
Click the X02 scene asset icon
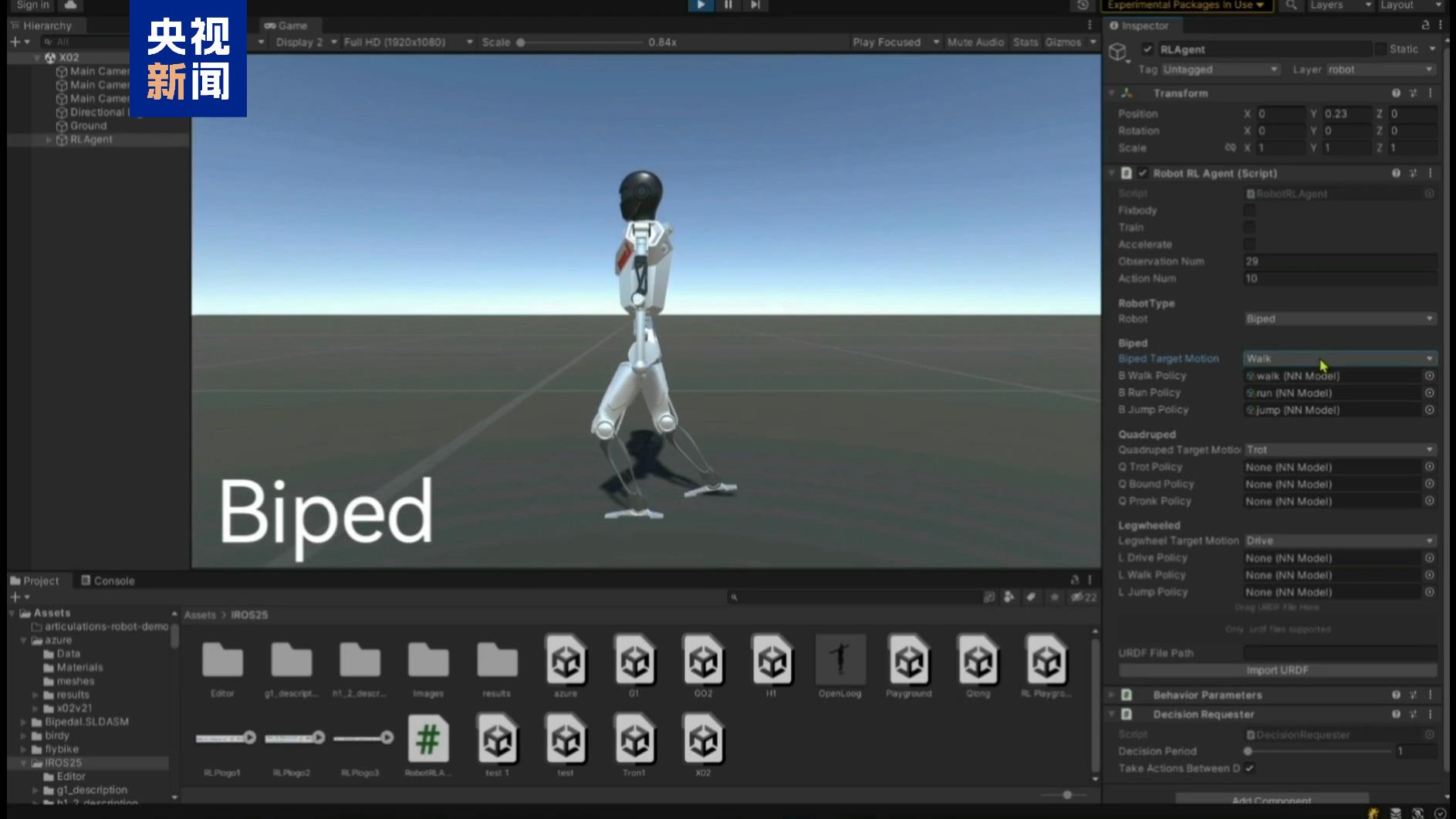point(703,739)
